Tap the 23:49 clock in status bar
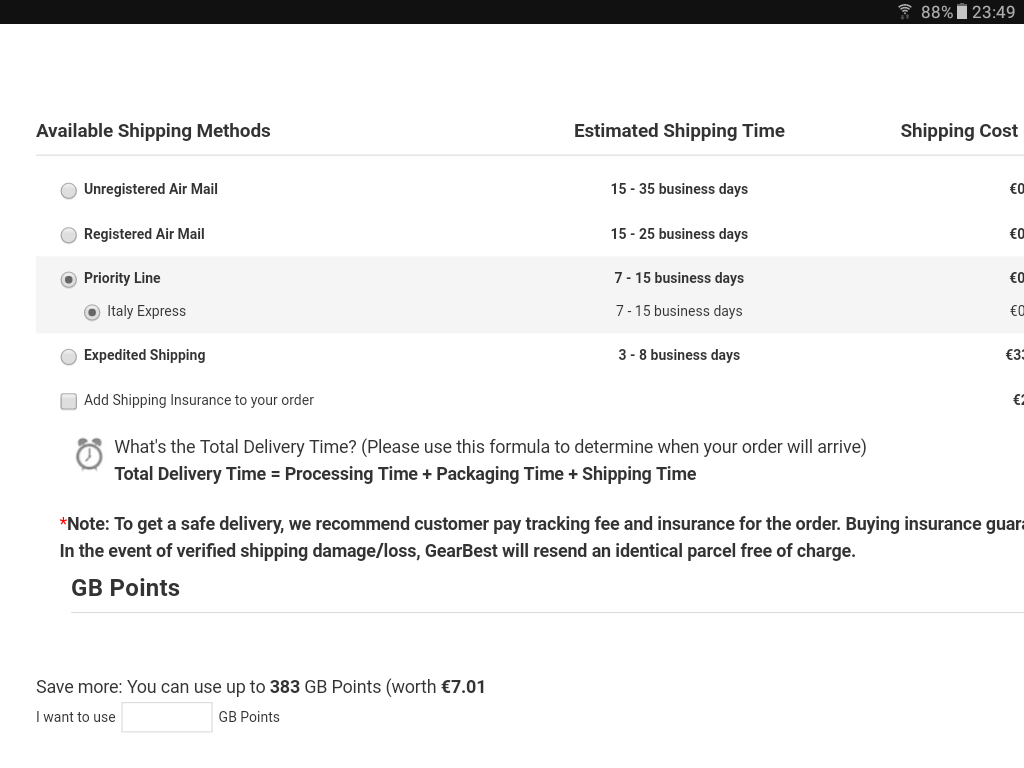Image resolution: width=1024 pixels, height=768 pixels. pyautogui.click(x=993, y=12)
